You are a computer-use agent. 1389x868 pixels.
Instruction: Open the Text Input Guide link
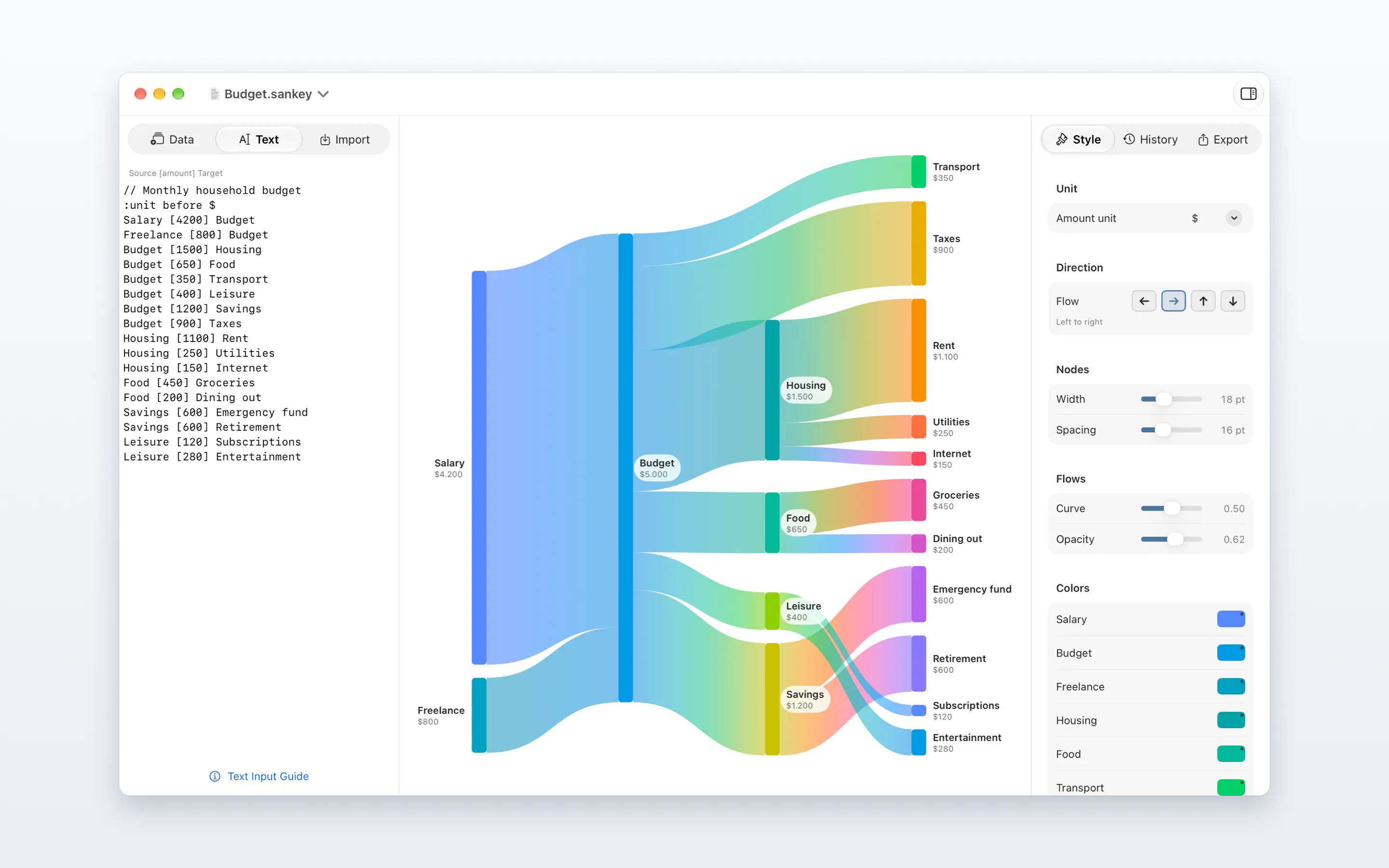pos(268,776)
